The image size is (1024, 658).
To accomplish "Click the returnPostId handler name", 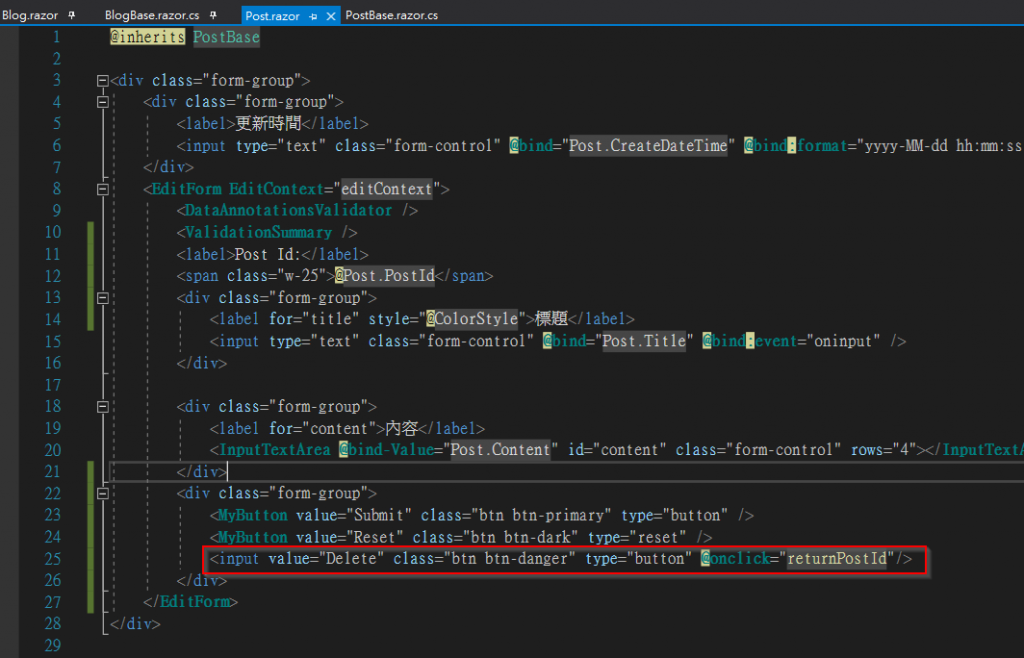I will pos(837,559).
